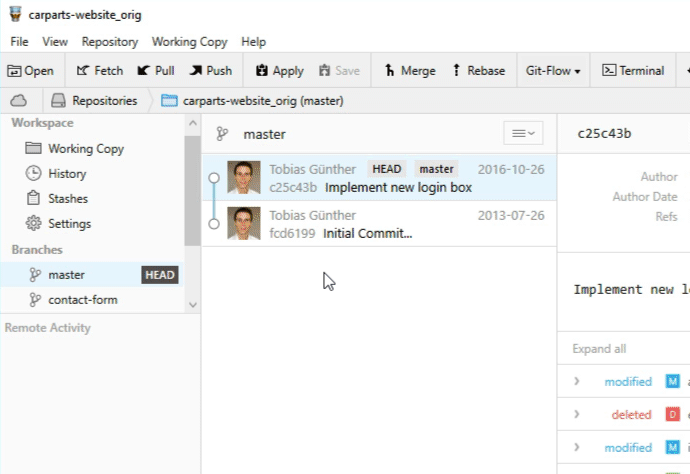Select the Initial Commit fcd6199 row
This screenshot has width=690, height=474.
pyautogui.click(x=379, y=224)
